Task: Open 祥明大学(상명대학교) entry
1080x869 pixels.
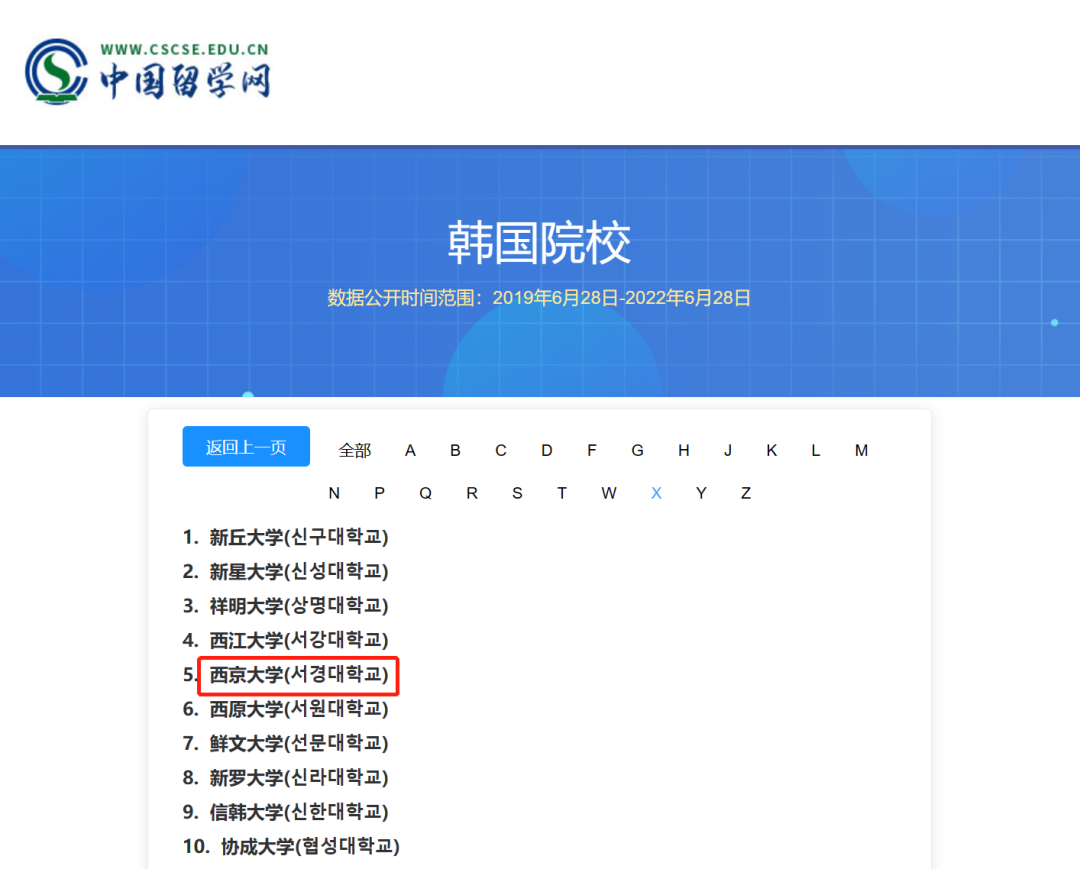Action: pyautogui.click(x=299, y=606)
